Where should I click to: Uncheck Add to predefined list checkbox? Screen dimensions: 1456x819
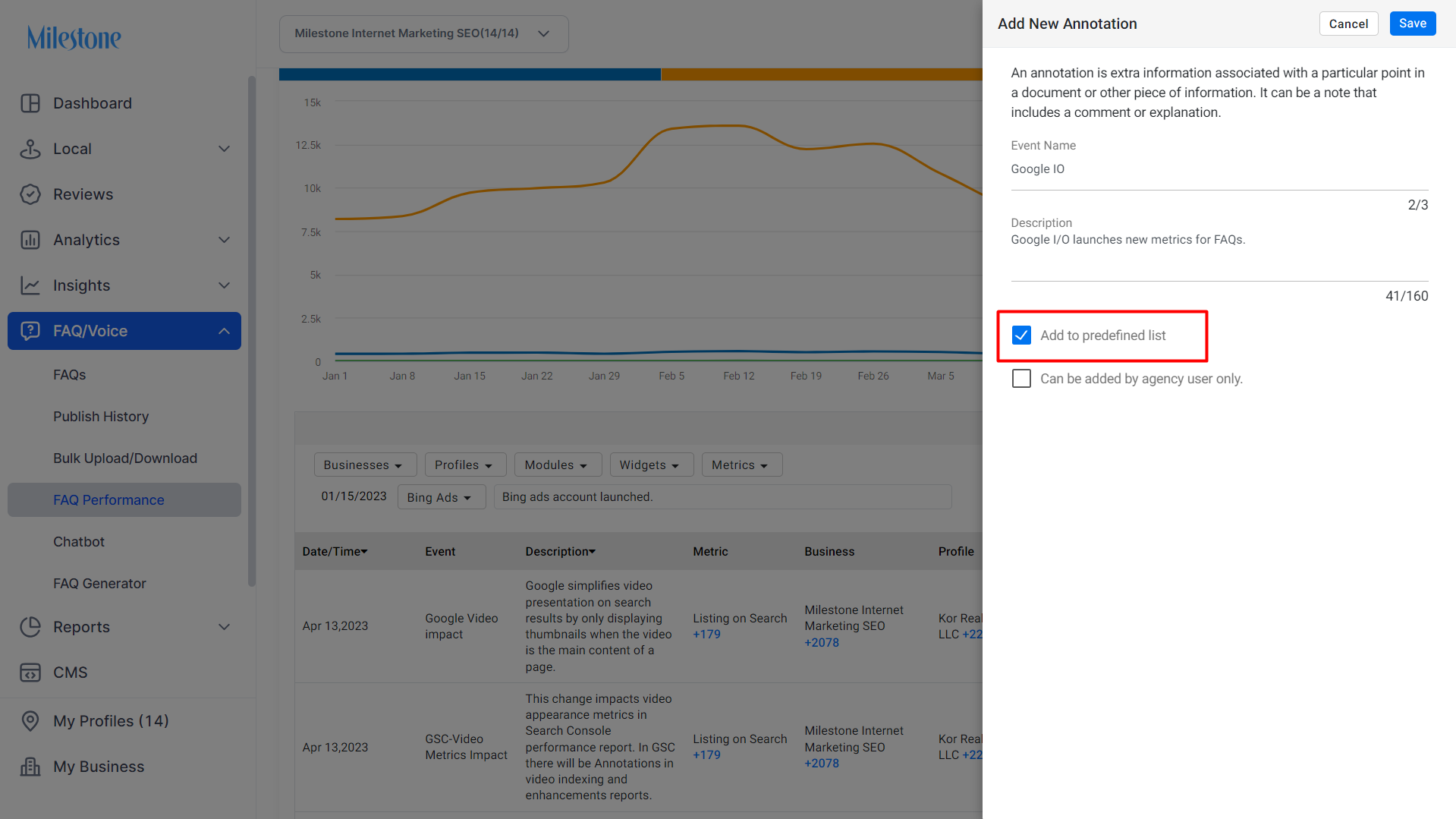pyautogui.click(x=1021, y=335)
